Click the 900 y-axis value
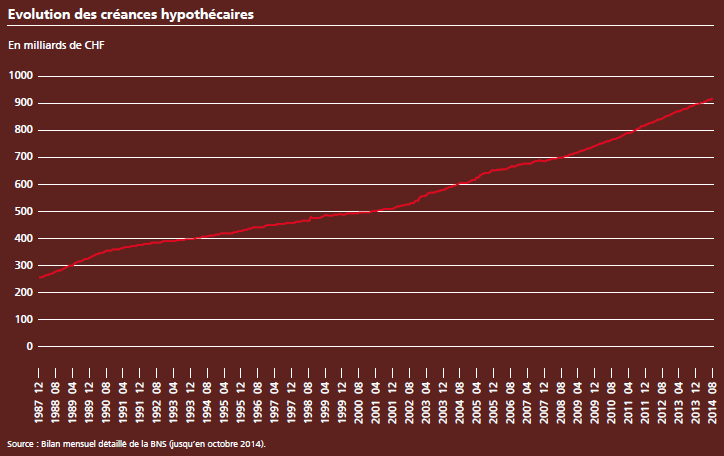This screenshot has height=456, width=724. pos(23,103)
